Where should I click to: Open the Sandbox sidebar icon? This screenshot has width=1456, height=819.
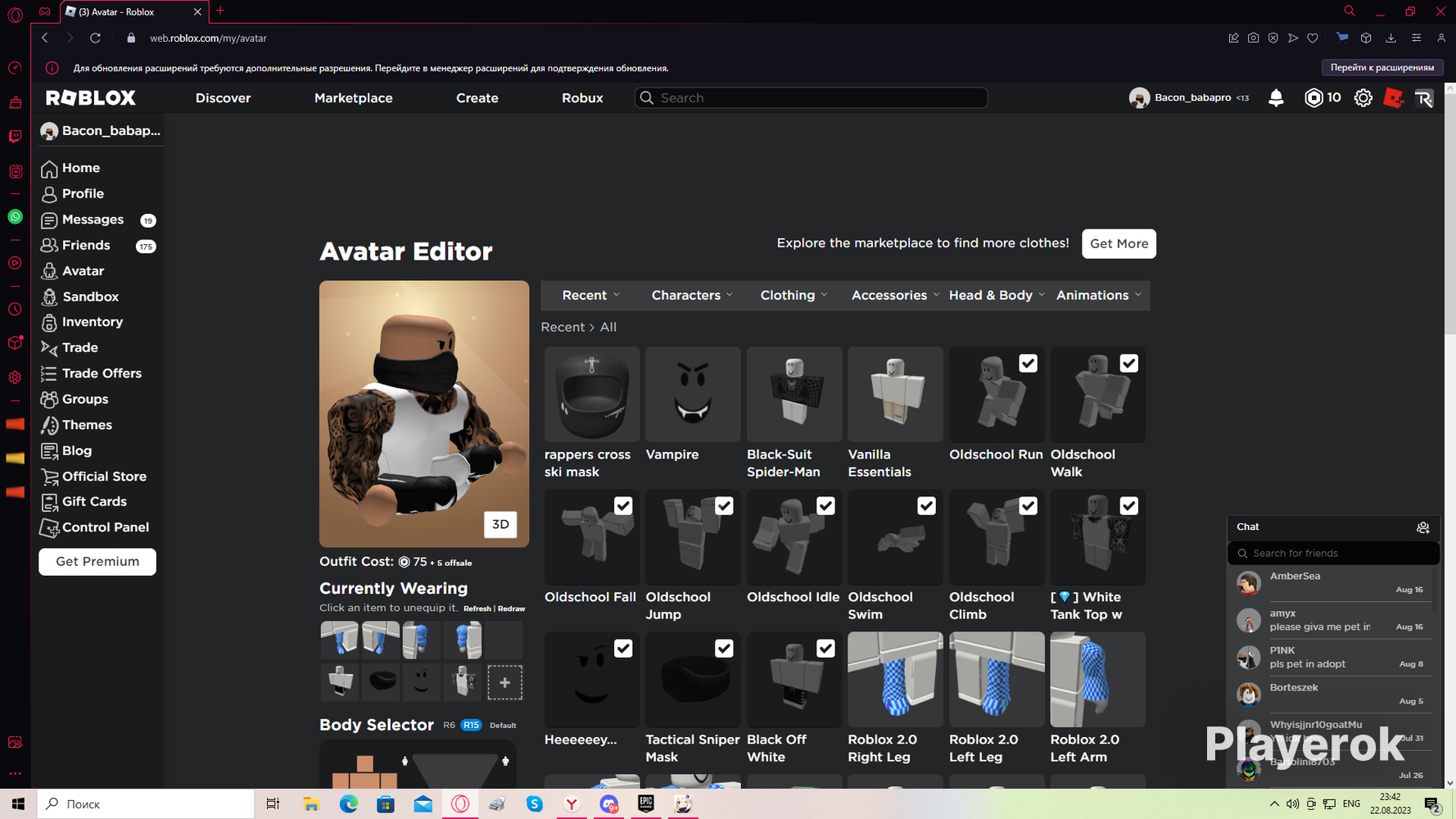[49, 296]
